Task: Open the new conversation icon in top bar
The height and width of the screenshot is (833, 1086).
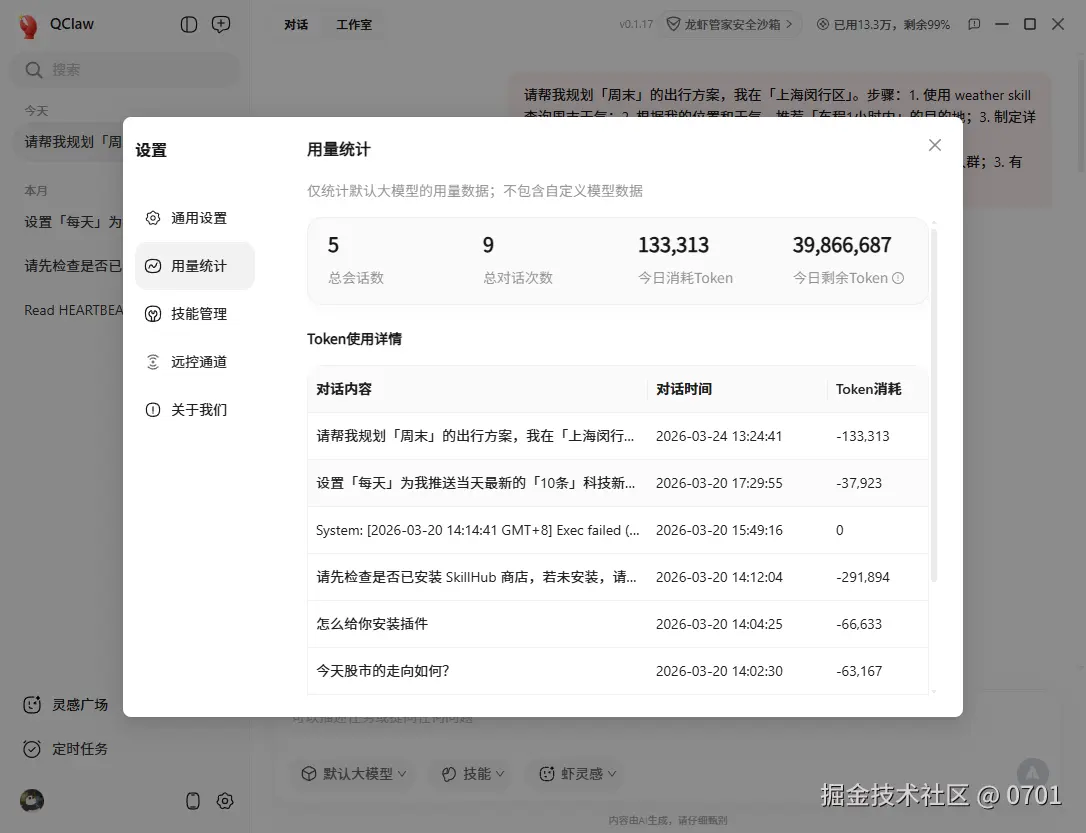Action: click(221, 24)
